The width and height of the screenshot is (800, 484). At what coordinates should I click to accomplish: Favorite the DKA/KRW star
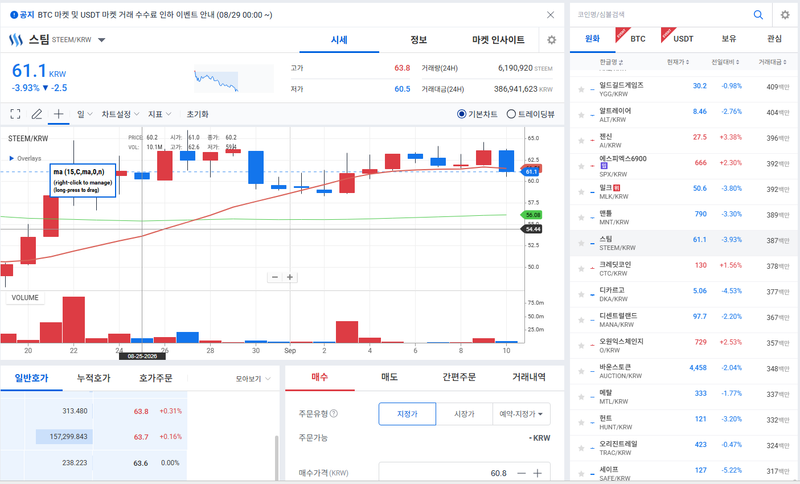pyautogui.click(x=581, y=294)
